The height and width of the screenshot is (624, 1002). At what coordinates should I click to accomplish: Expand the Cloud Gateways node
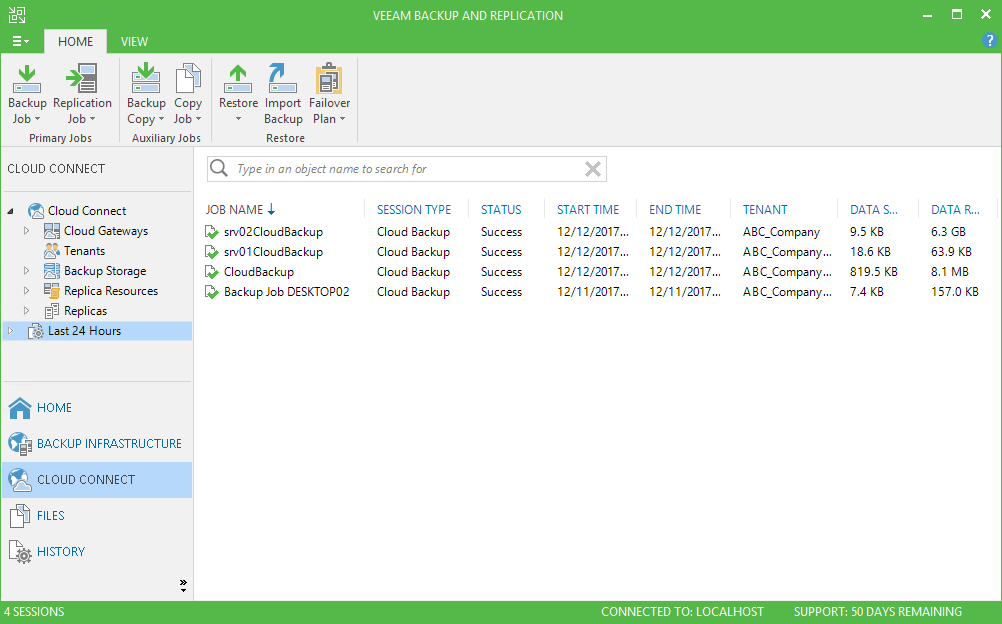(26, 231)
